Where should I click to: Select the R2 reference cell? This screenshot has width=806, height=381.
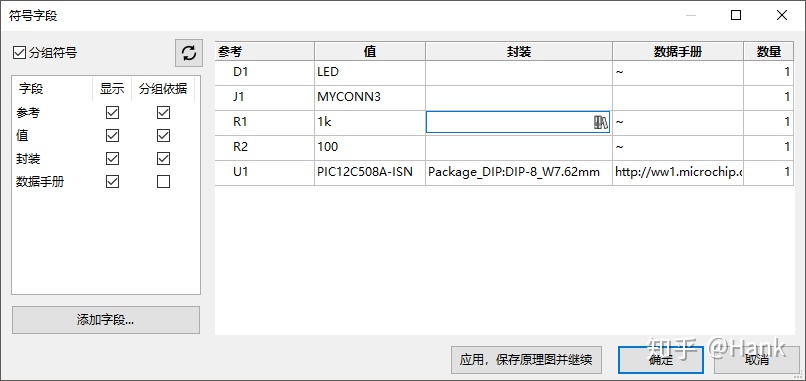pos(265,147)
